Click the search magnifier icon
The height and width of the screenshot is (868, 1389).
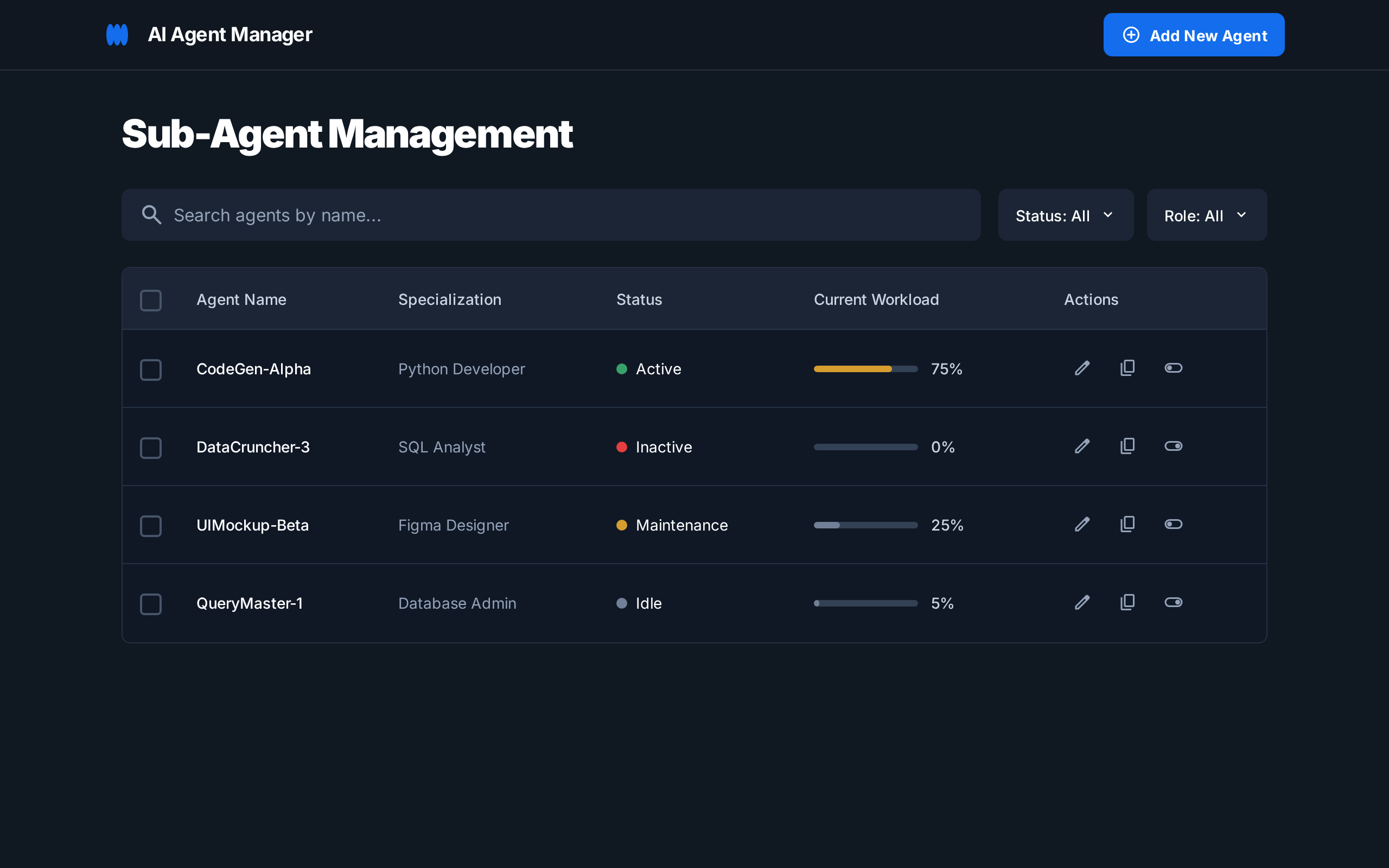click(x=151, y=215)
